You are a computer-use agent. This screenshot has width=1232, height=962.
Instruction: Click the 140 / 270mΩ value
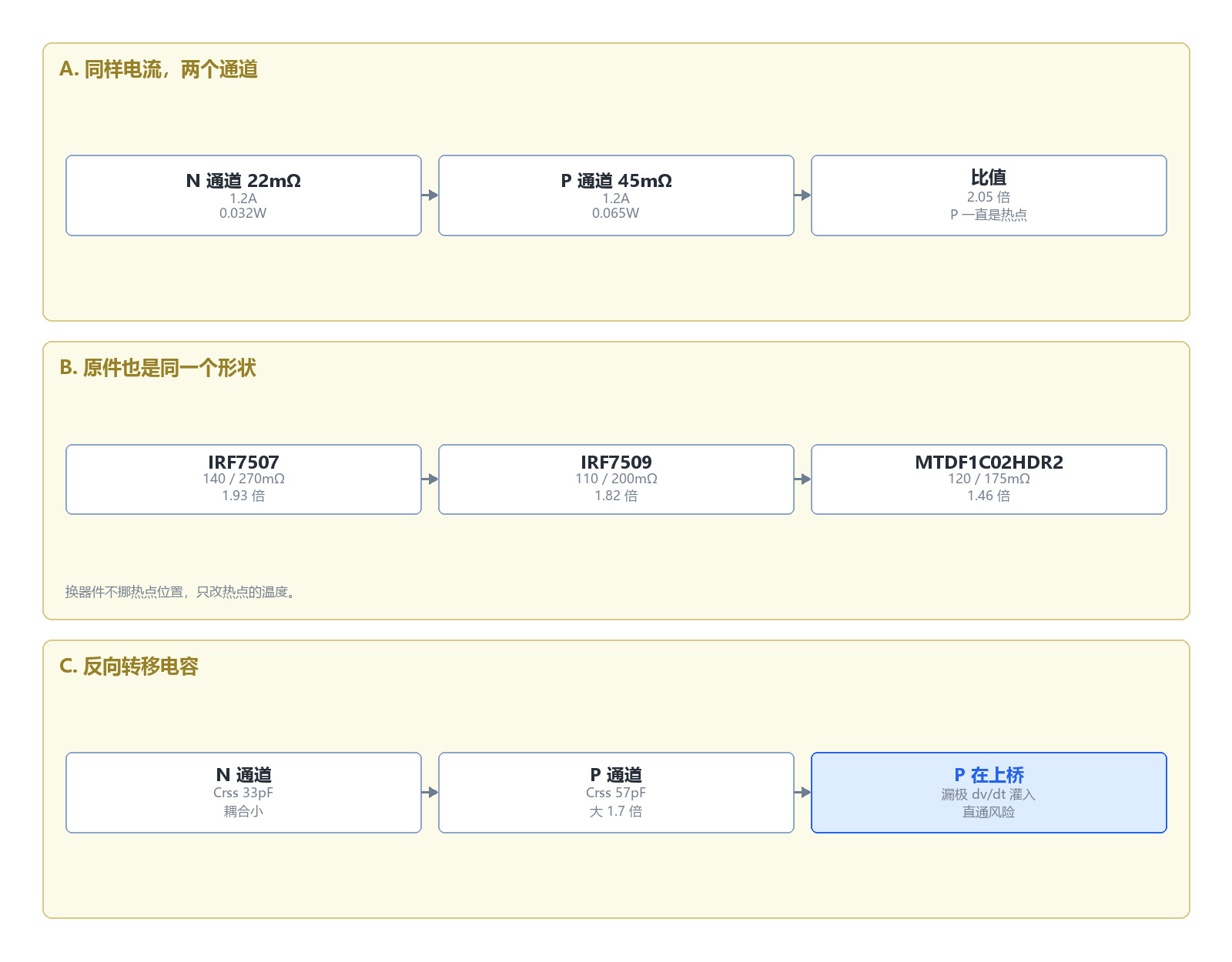click(243, 479)
